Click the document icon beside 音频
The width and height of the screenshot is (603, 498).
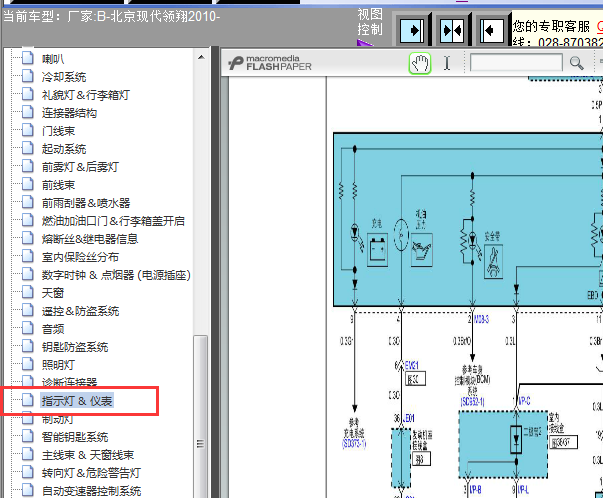click(28, 328)
